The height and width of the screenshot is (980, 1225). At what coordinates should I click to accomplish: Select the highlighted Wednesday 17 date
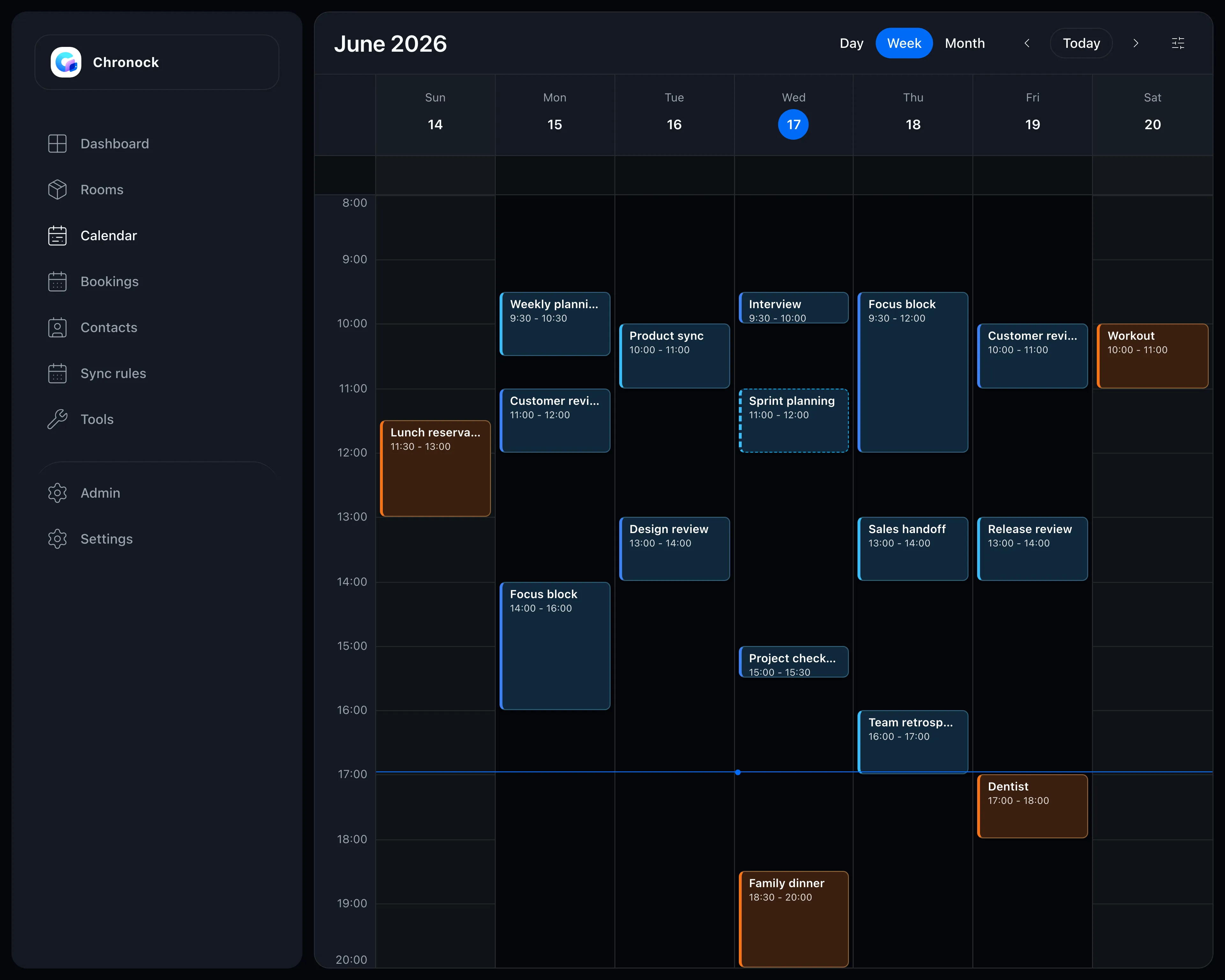pos(793,124)
